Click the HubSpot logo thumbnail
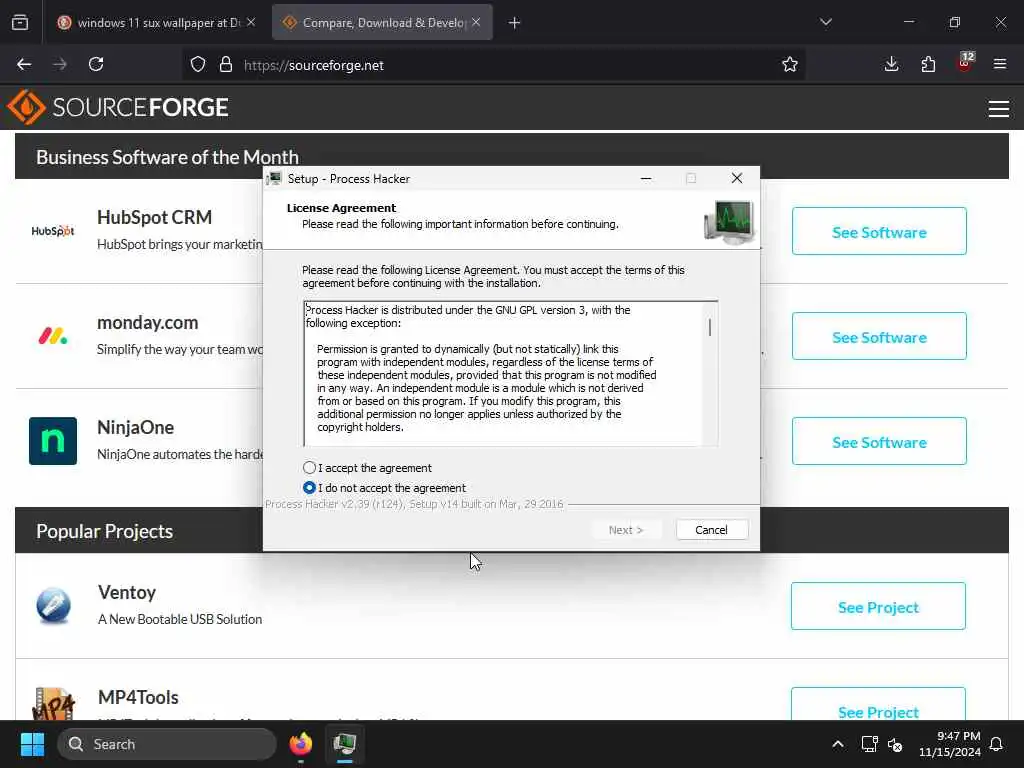 point(53,231)
